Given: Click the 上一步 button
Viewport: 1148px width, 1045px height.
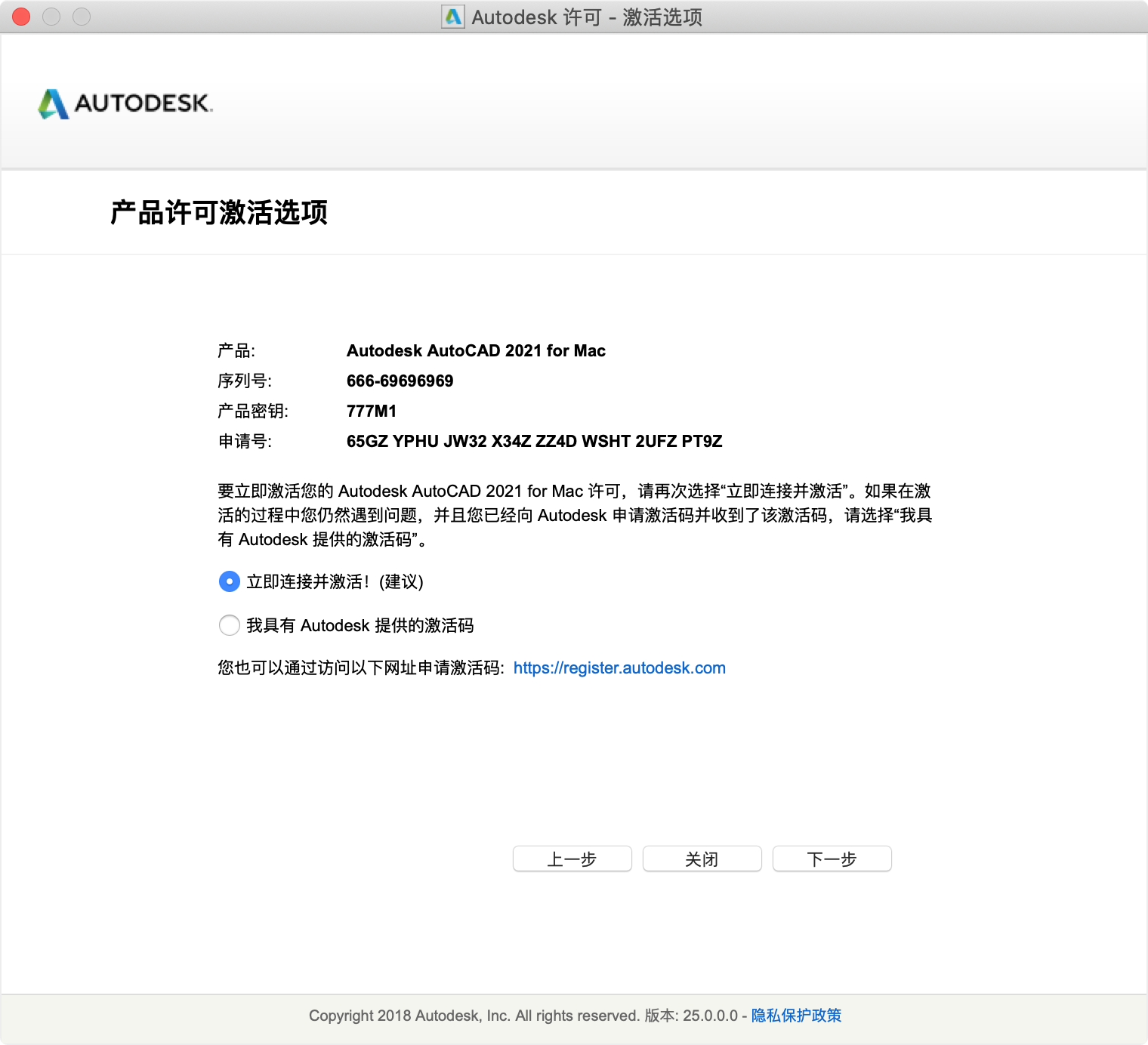Looking at the screenshot, I should 572,859.
